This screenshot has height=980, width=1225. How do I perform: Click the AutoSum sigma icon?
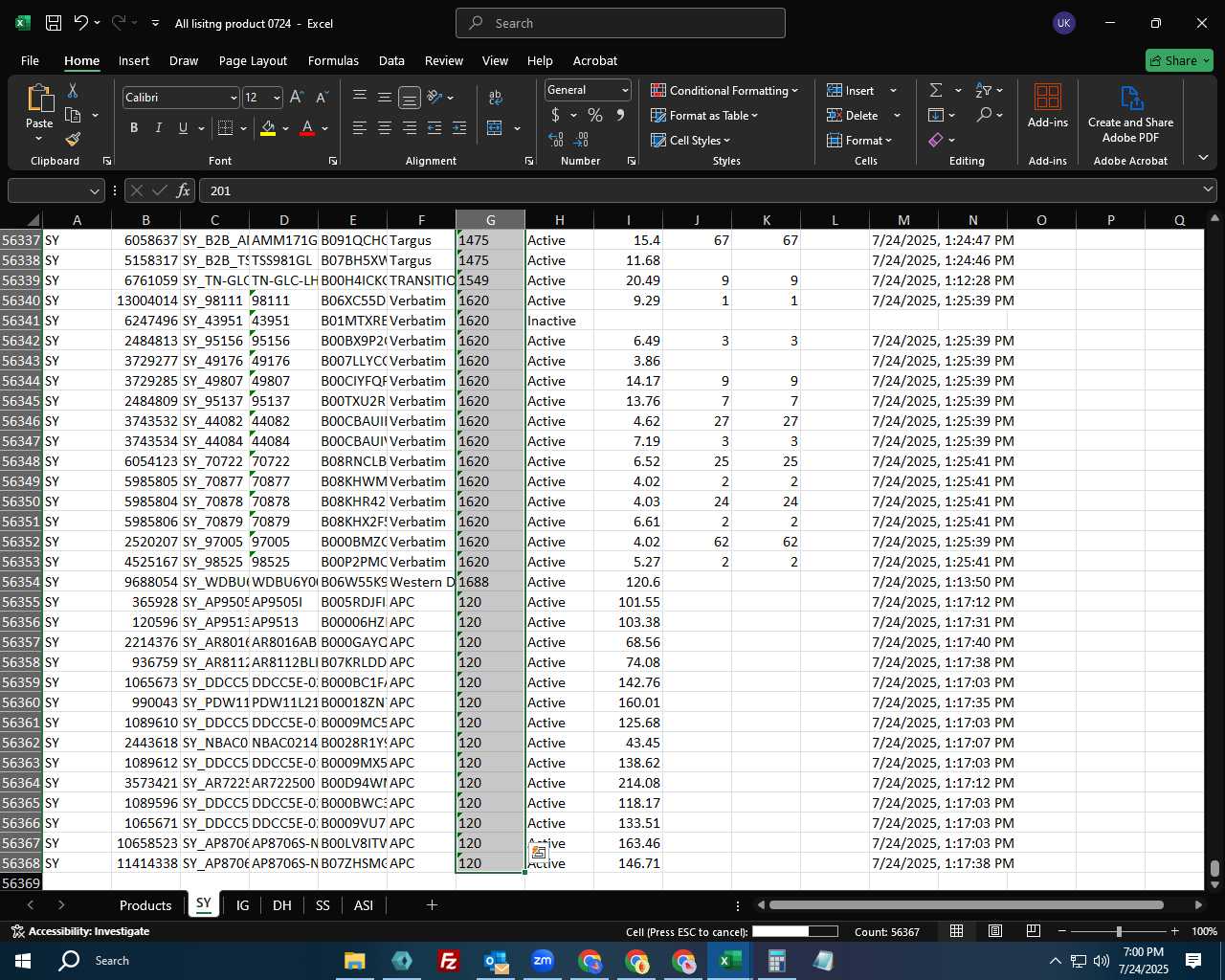936,90
